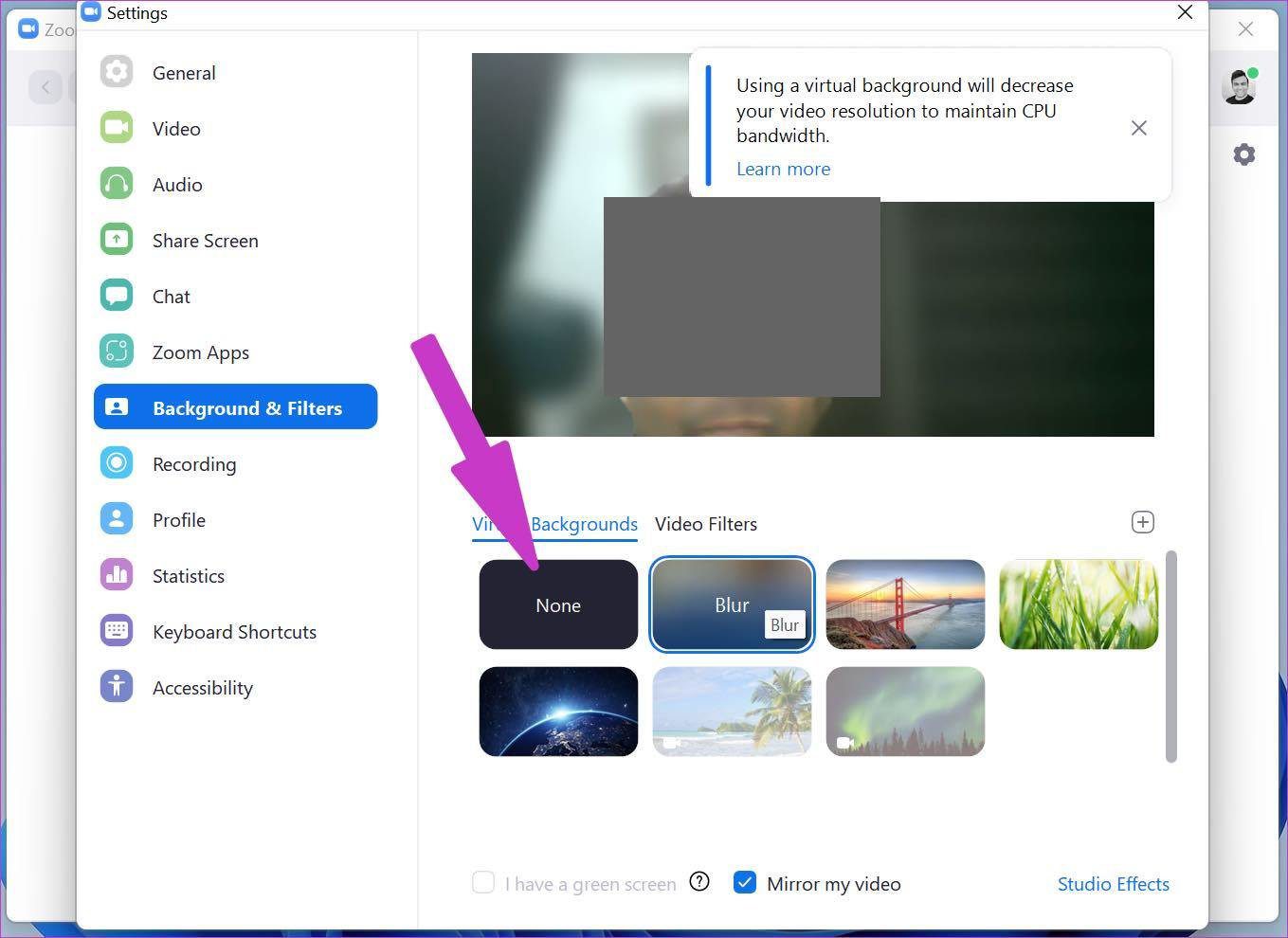The image size is (1288, 938).
Task: Click the gear icon in main Zoom window
Action: pos(1244,154)
